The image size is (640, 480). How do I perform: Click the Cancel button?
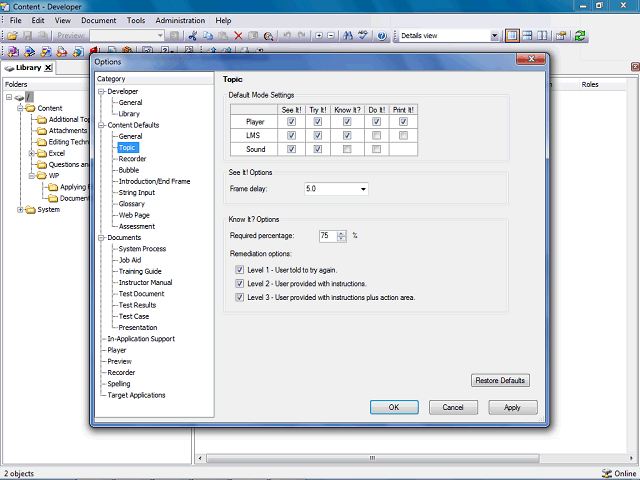[453, 407]
